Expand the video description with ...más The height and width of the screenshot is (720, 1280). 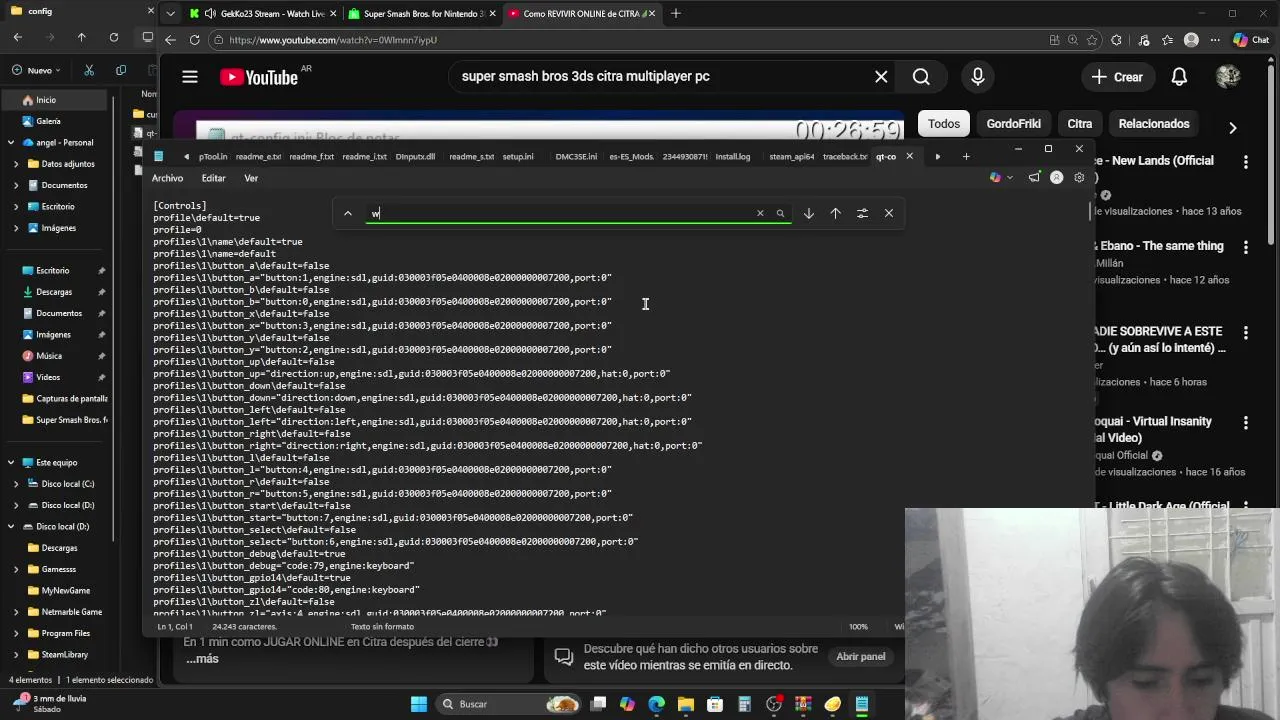coord(202,659)
